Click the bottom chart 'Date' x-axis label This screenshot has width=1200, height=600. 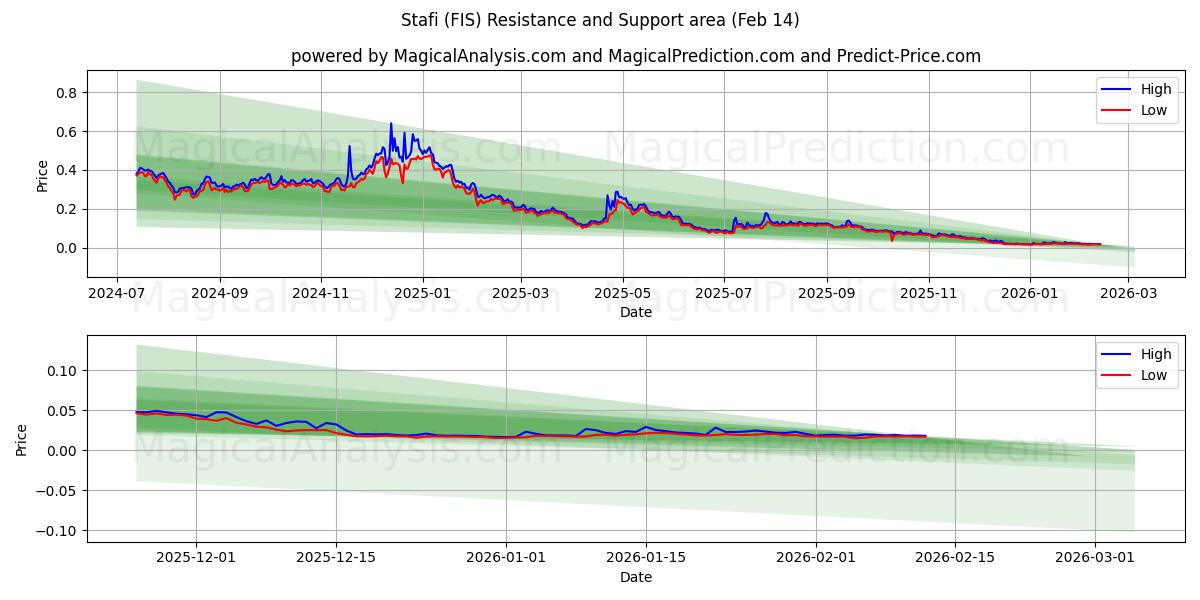pos(636,577)
